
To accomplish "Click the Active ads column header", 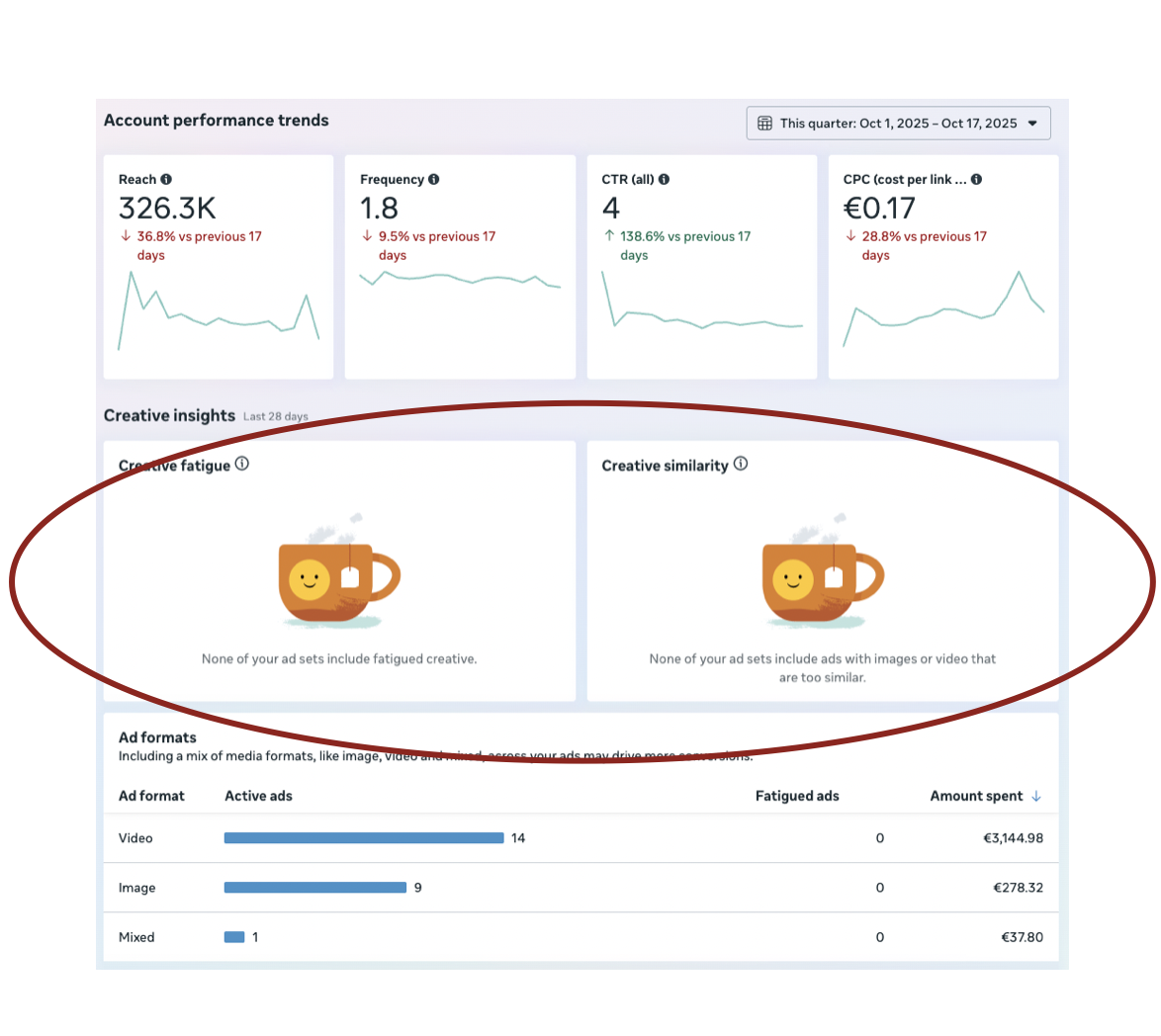I will click(x=258, y=796).
